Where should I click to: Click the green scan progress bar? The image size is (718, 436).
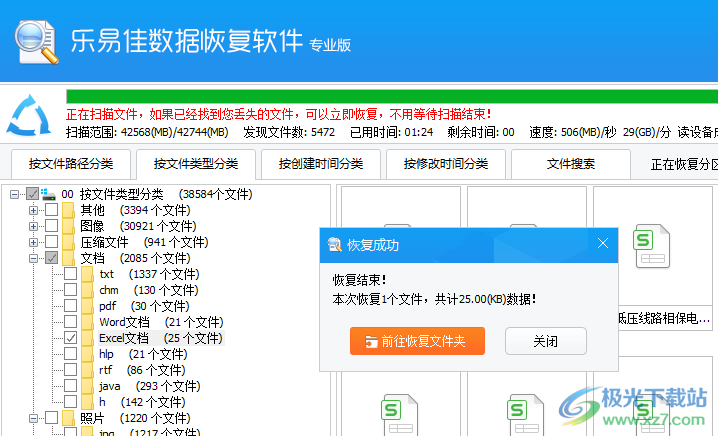pos(392,97)
